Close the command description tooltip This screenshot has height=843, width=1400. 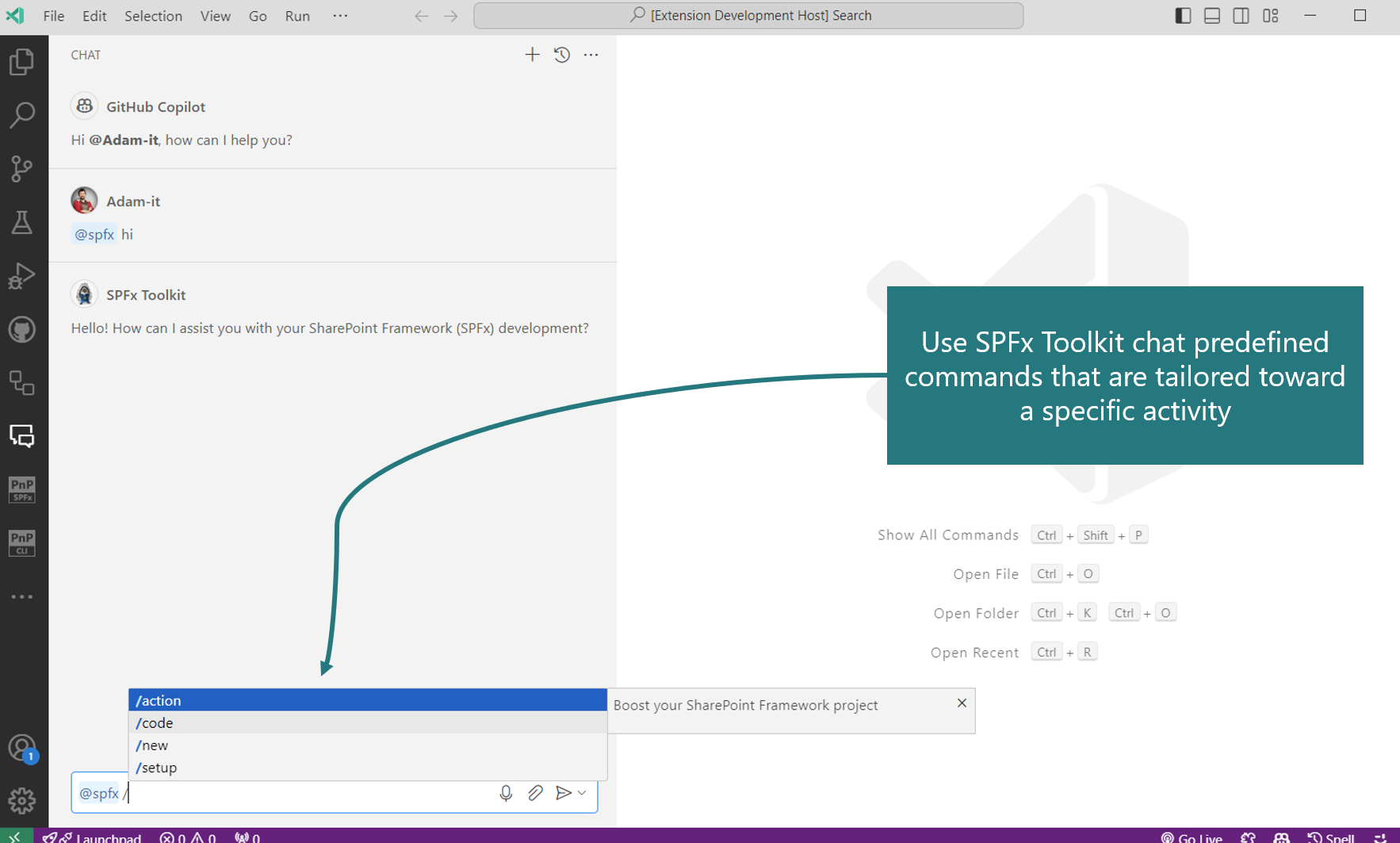962,703
